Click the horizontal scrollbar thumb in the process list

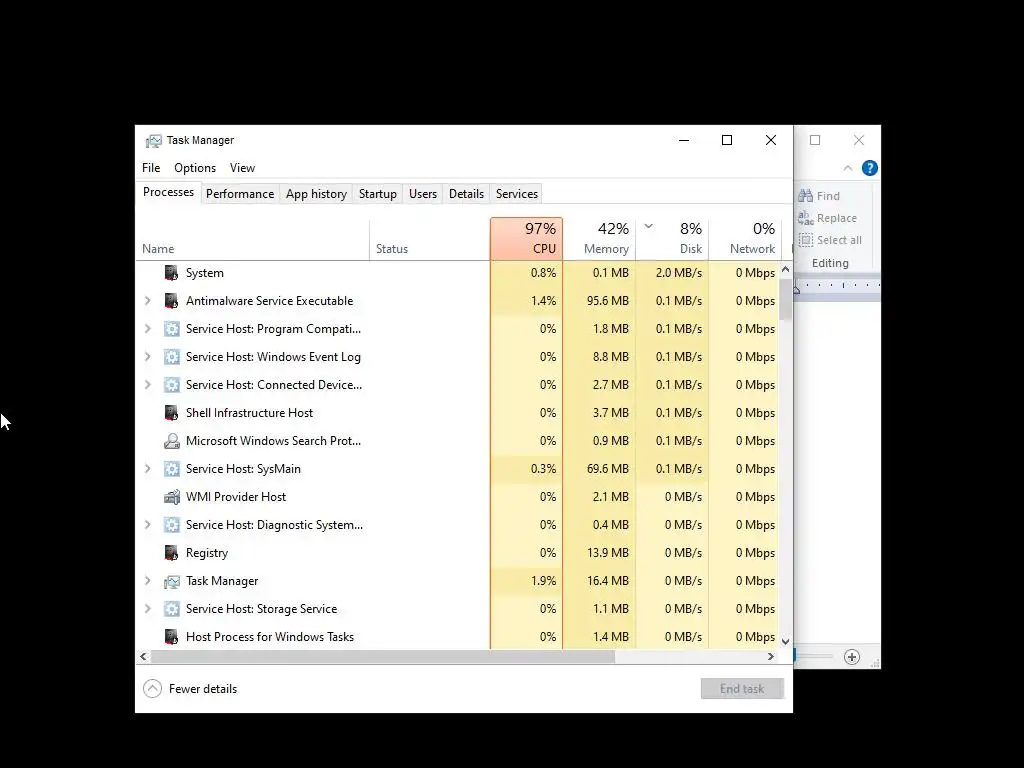(x=383, y=657)
